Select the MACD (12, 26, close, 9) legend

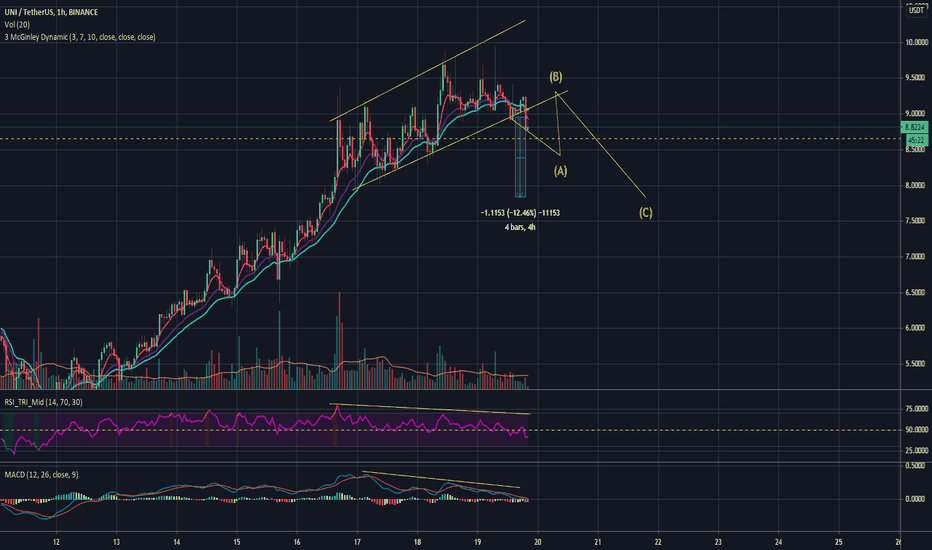coord(42,474)
